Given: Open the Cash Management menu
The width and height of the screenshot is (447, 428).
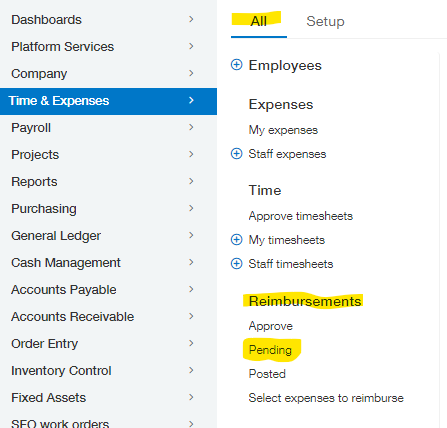Looking at the screenshot, I should click(x=108, y=263).
